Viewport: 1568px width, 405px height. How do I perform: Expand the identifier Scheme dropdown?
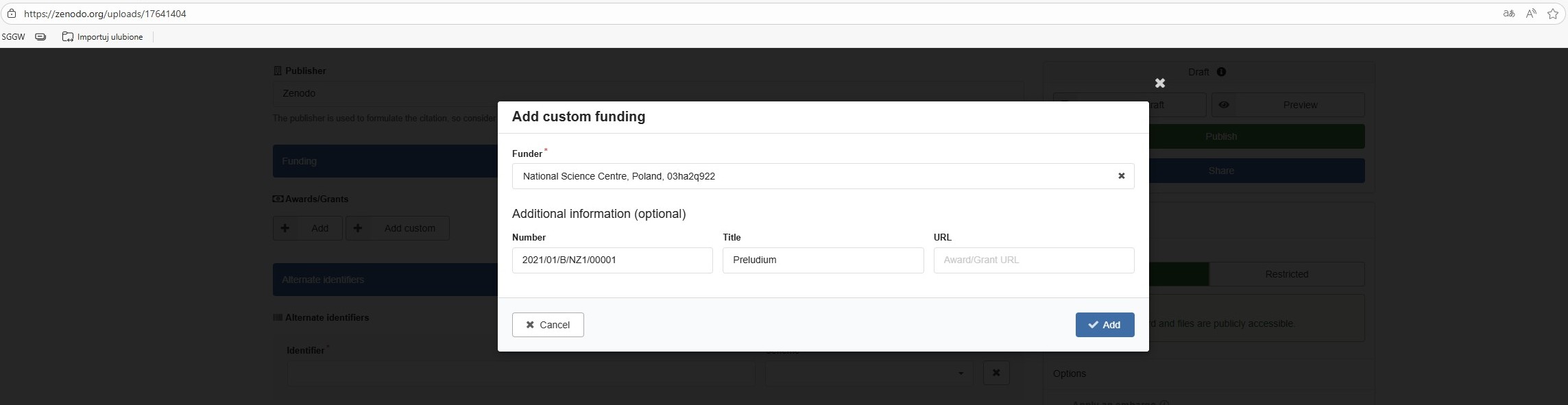pyautogui.click(x=868, y=373)
